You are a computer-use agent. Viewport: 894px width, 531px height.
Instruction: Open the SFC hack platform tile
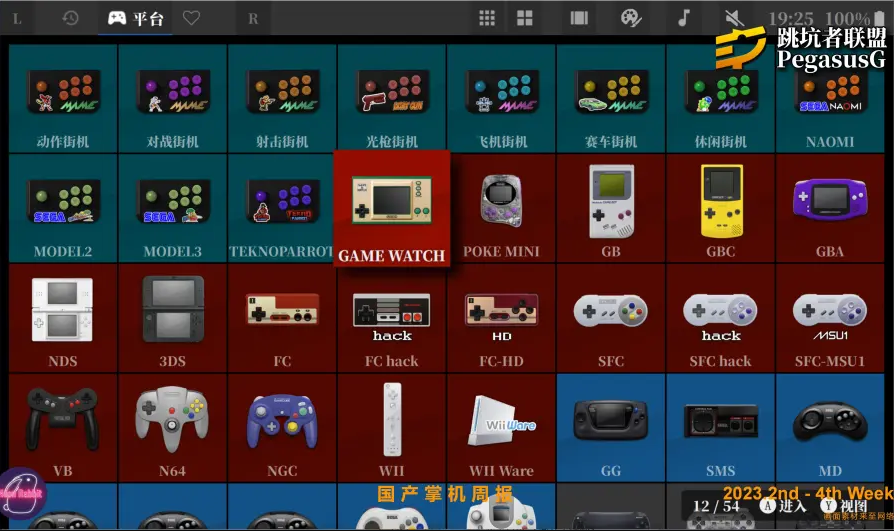(x=721, y=318)
